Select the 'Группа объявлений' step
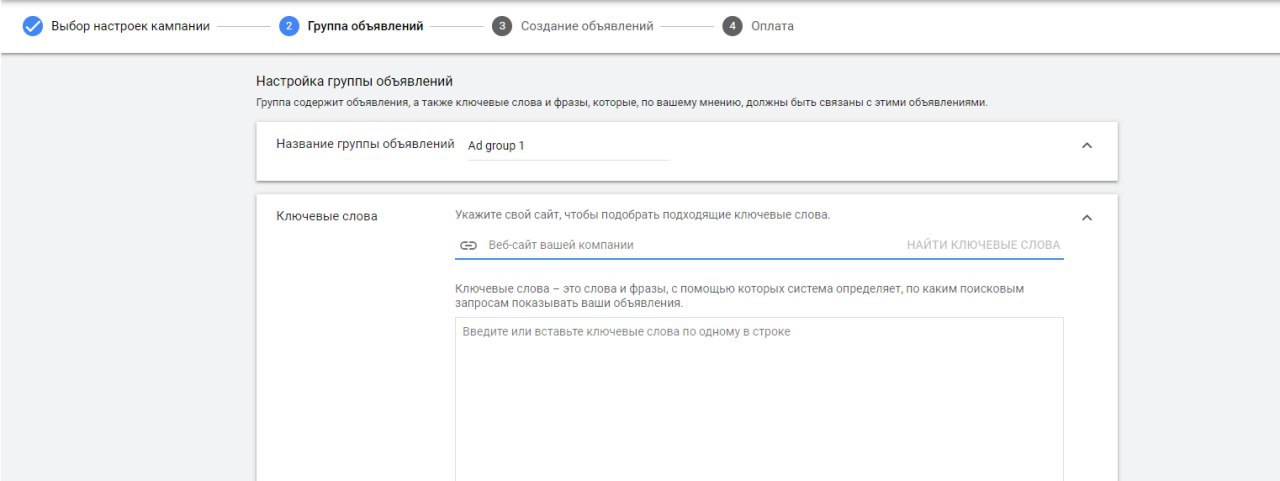This screenshot has width=1280, height=481. click(365, 26)
